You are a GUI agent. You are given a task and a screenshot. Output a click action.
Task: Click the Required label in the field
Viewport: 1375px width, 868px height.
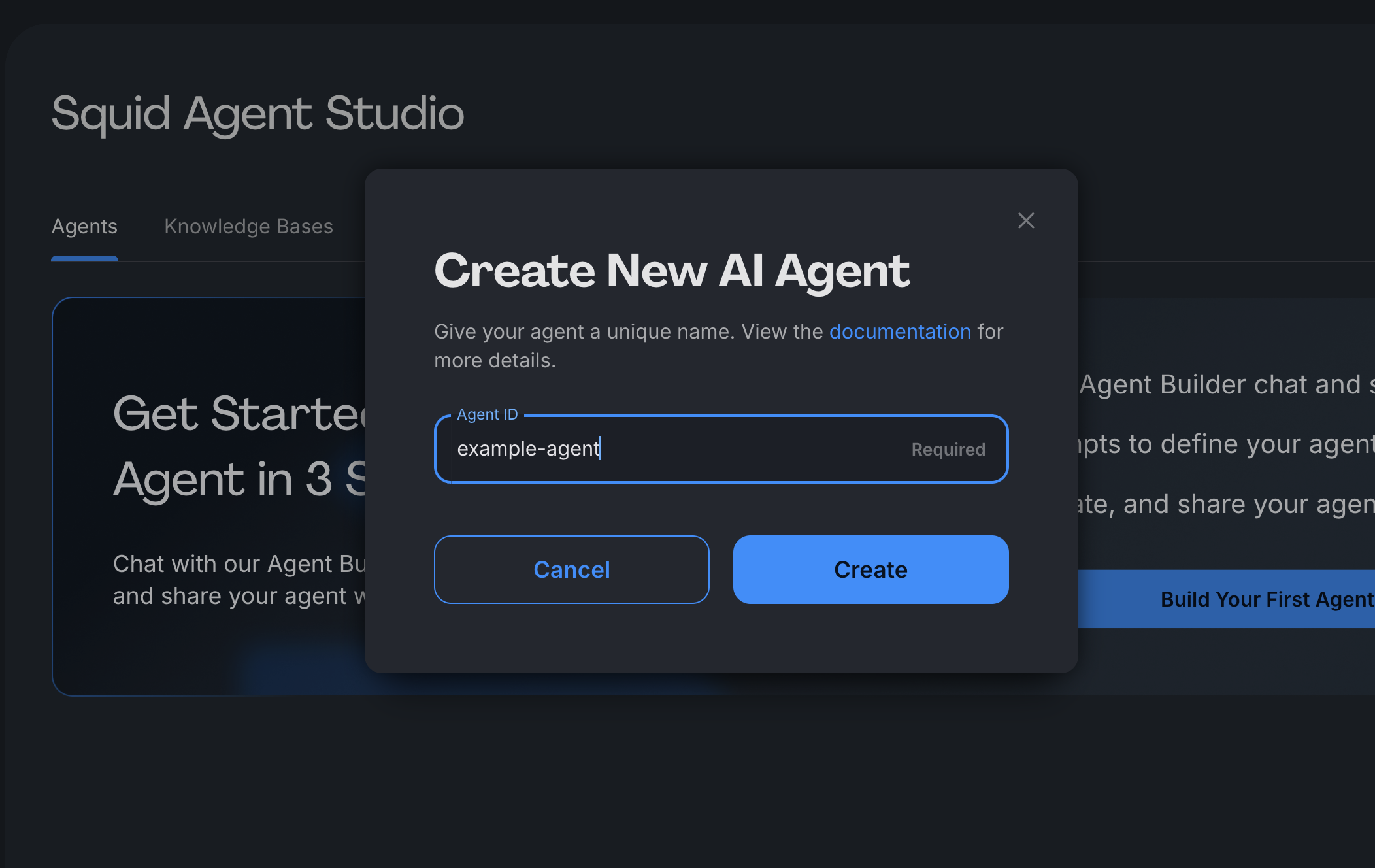948,449
